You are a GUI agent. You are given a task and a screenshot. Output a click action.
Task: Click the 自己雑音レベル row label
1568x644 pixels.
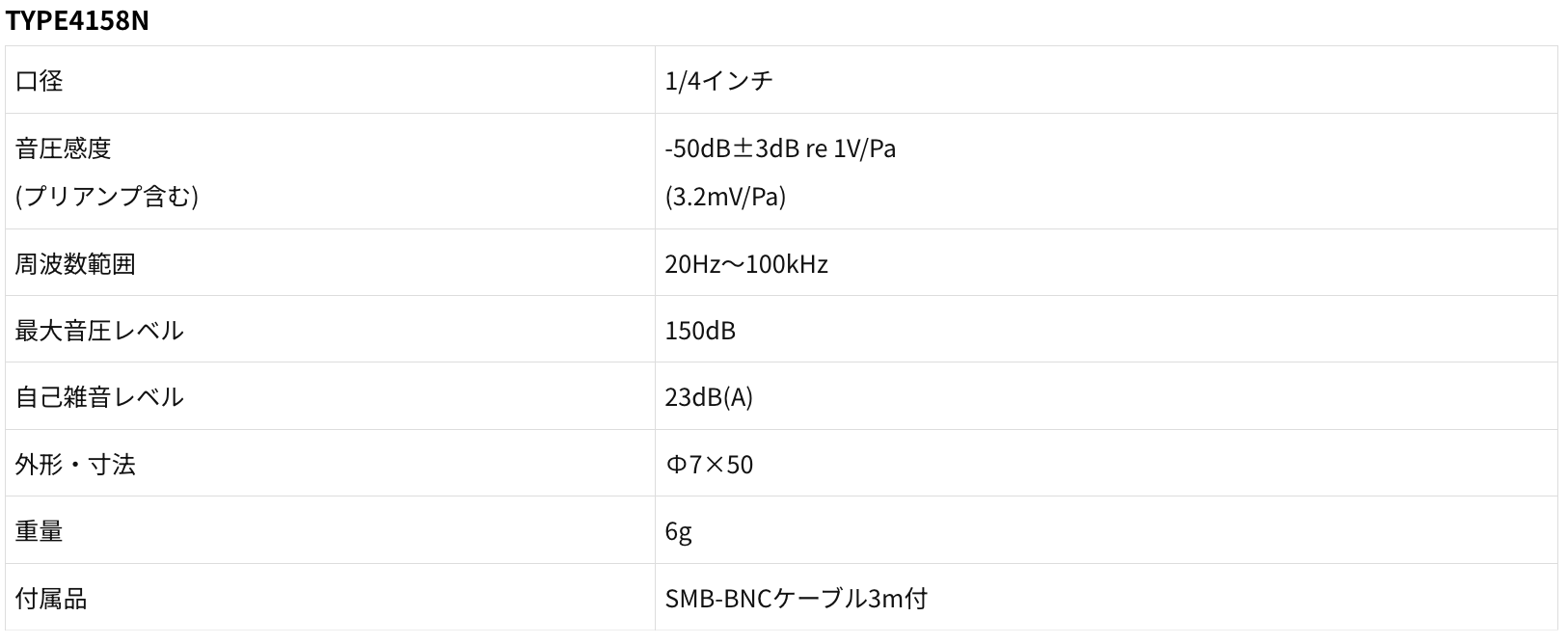[x=99, y=397]
